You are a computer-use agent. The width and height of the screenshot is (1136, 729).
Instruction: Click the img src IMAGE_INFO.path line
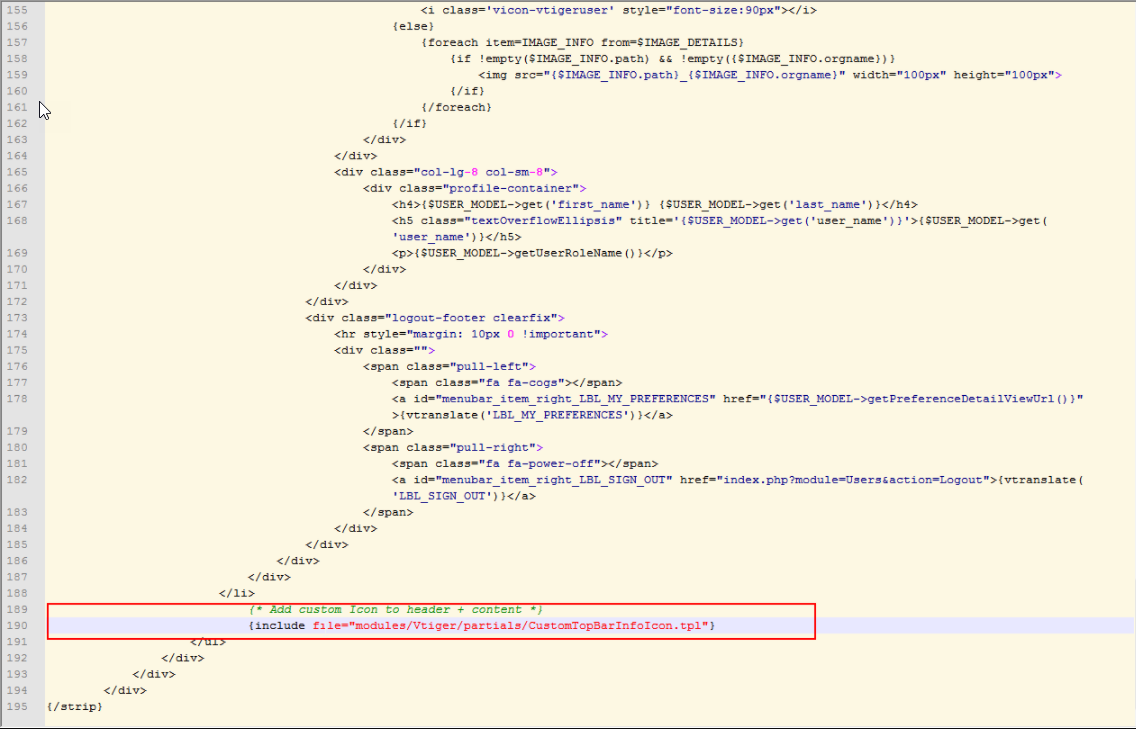point(770,75)
